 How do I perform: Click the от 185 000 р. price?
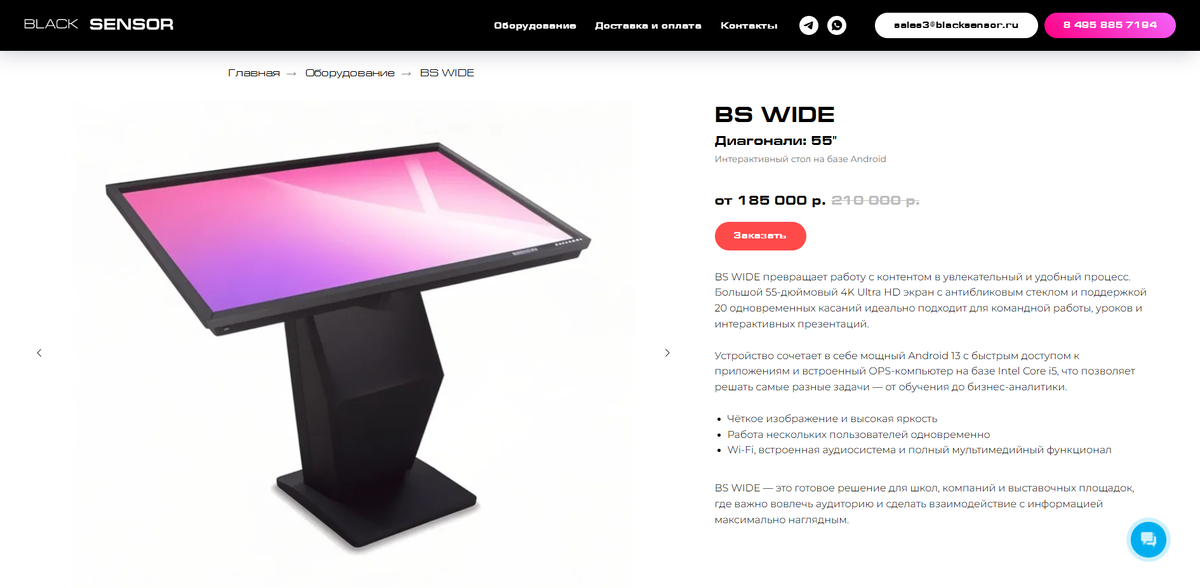pos(770,200)
